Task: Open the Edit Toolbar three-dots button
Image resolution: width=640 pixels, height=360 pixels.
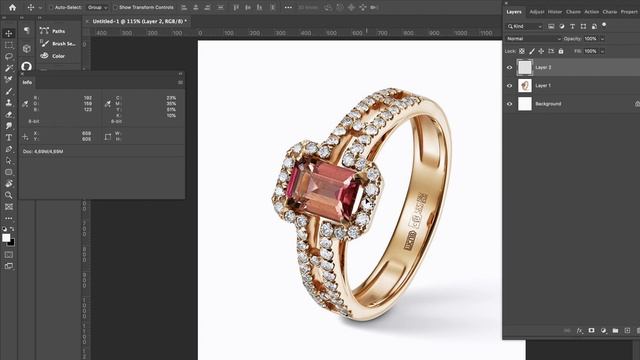Action: pos(9,218)
